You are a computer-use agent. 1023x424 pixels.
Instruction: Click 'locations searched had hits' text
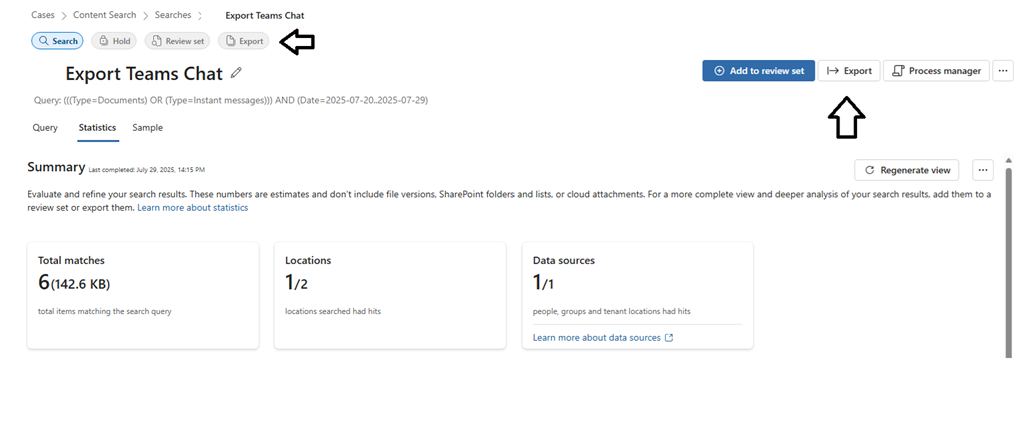pyautogui.click(x=333, y=311)
